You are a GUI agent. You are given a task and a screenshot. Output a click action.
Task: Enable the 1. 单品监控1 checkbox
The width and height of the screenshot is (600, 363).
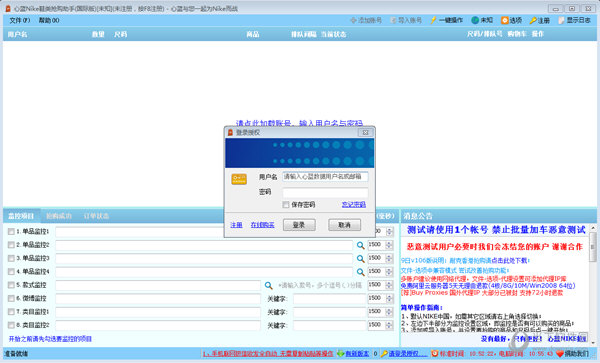coord(11,231)
